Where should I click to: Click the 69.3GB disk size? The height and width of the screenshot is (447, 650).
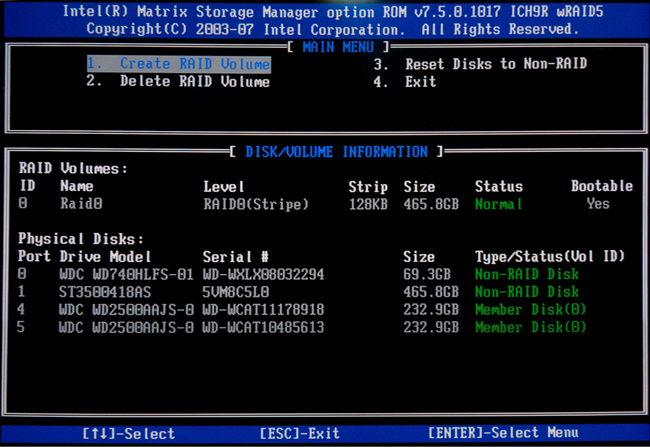pyautogui.click(x=427, y=274)
